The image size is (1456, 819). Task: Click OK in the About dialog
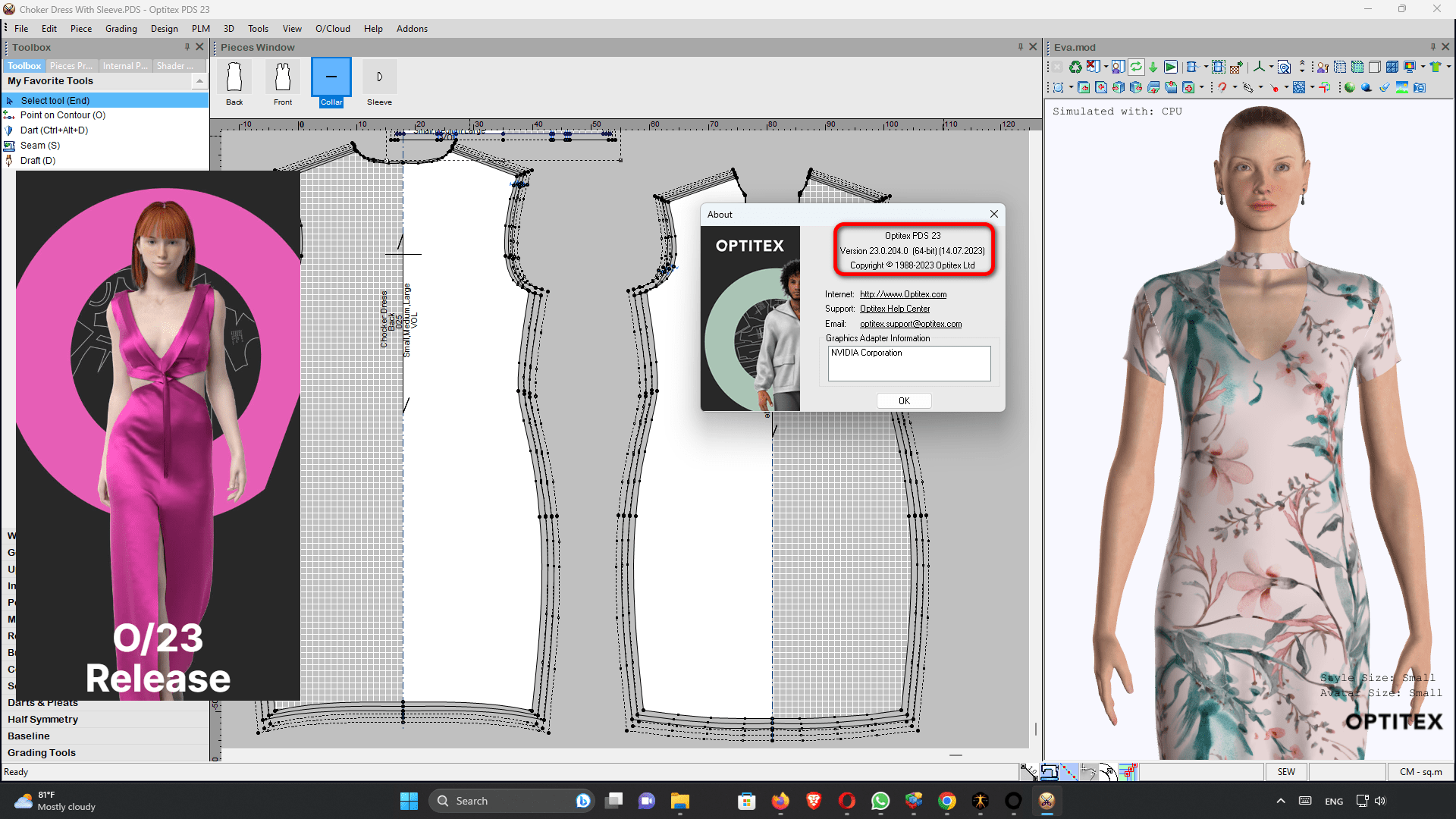(904, 400)
